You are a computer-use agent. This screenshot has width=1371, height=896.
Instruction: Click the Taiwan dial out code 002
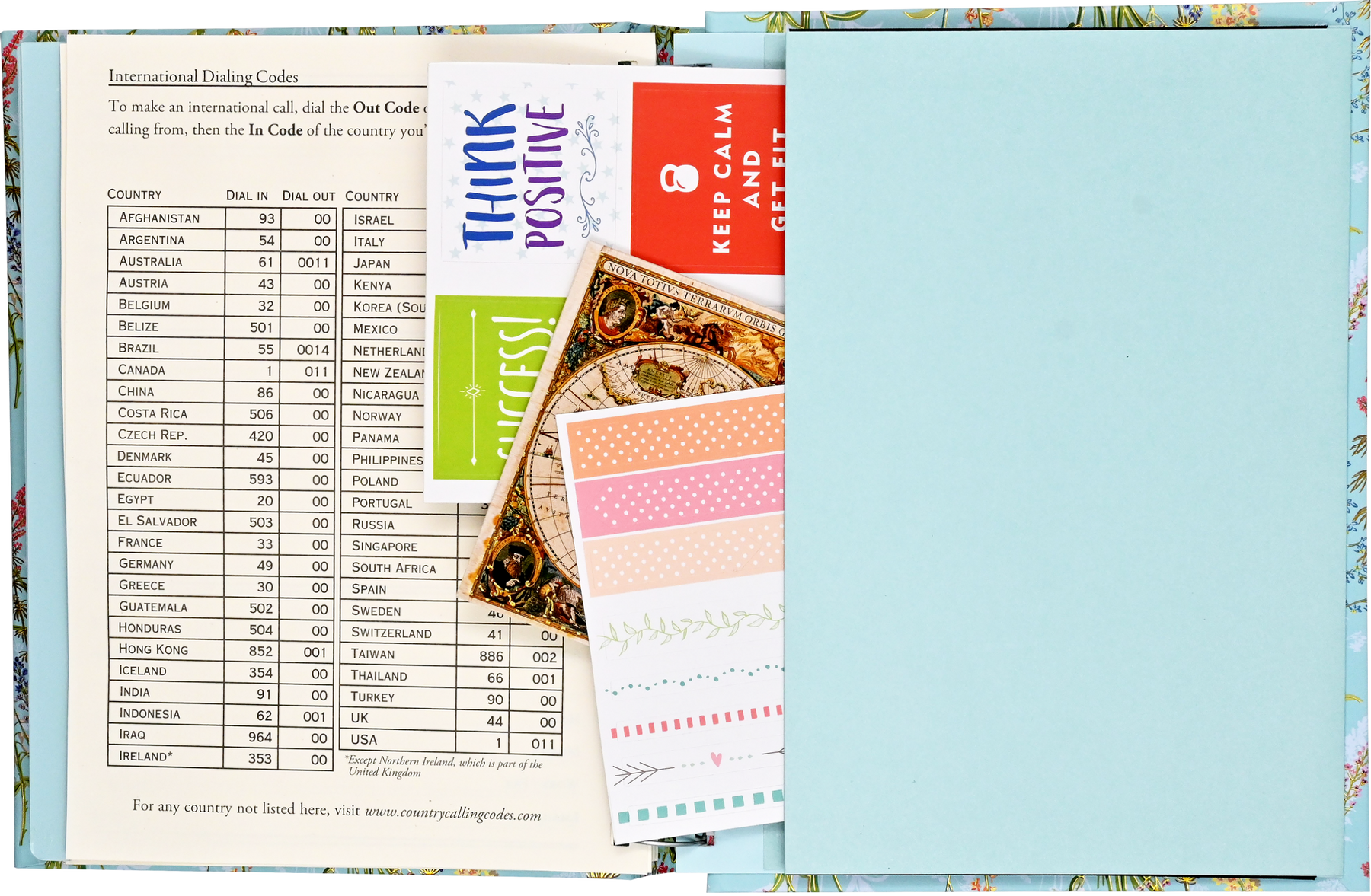(544, 657)
